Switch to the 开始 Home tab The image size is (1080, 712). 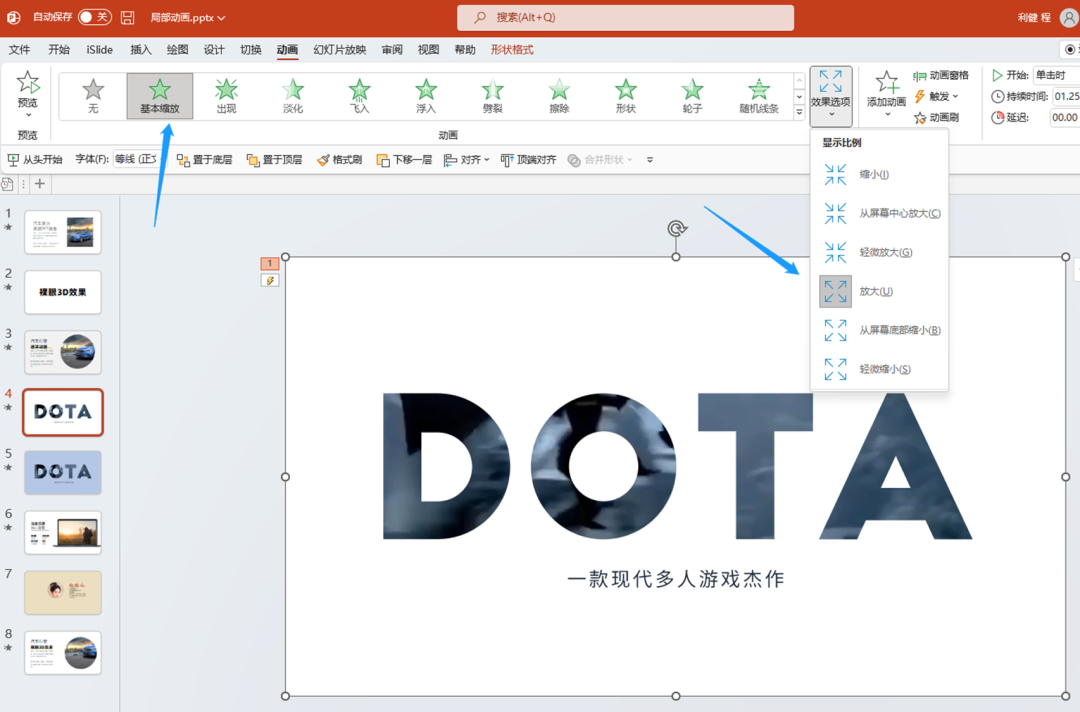point(59,50)
